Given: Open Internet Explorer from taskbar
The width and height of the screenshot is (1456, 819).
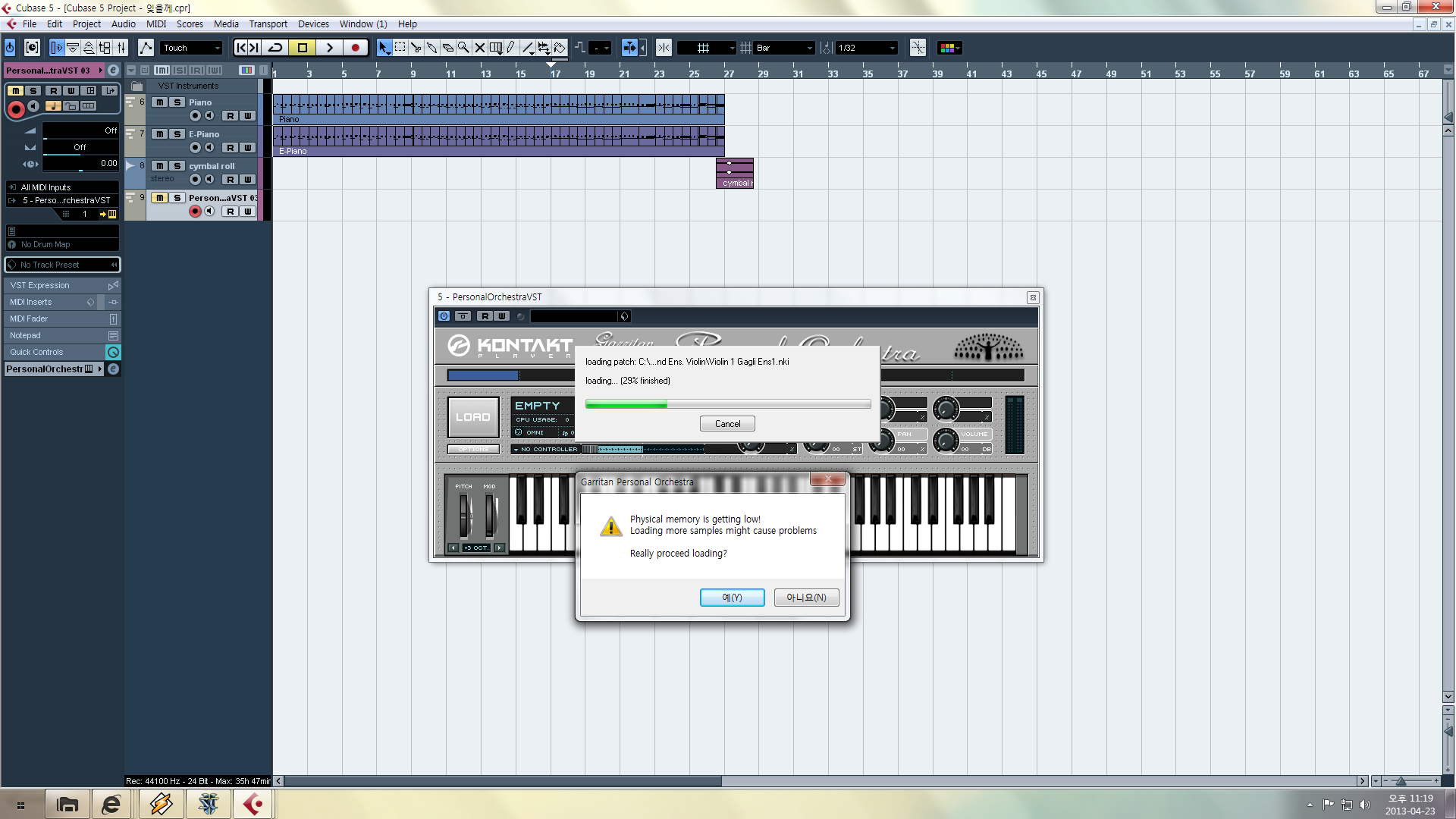Looking at the screenshot, I should coord(111,804).
